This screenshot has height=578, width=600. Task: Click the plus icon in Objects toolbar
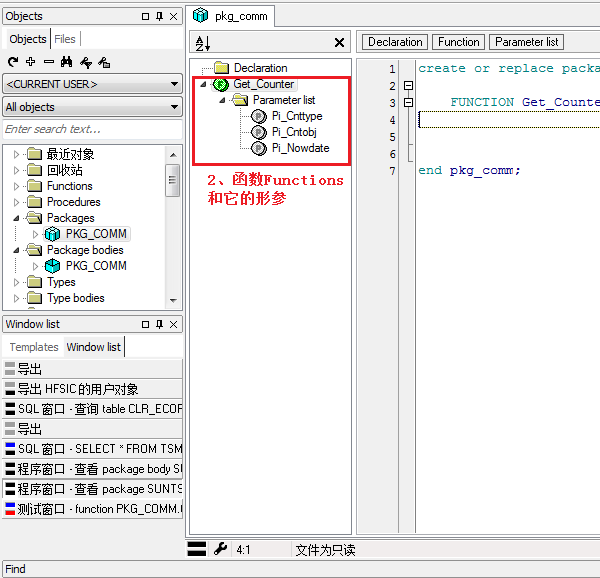click(x=31, y=62)
